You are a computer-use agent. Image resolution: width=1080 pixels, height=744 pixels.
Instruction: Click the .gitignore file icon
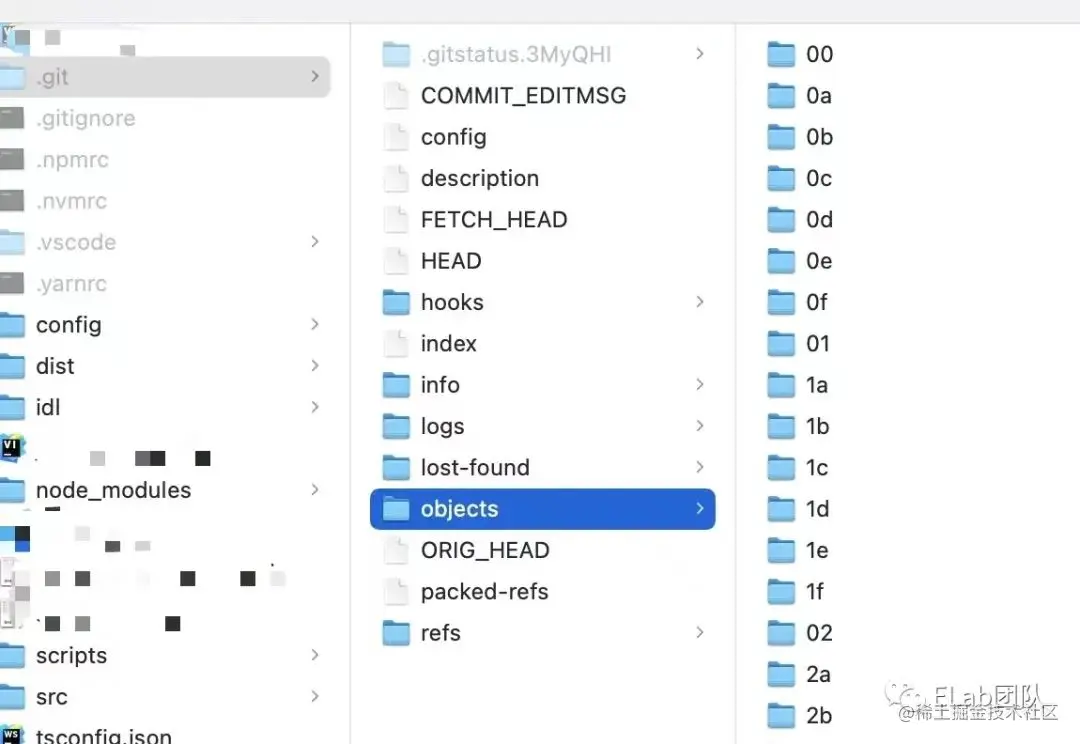pyautogui.click(x=12, y=118)
